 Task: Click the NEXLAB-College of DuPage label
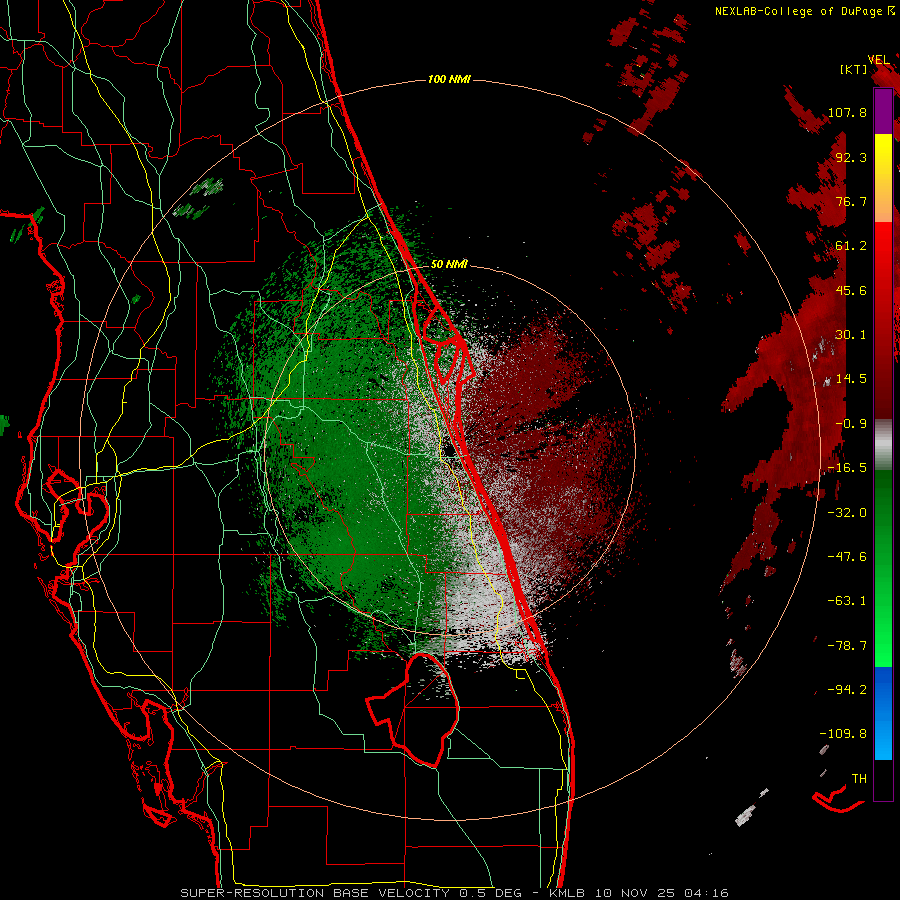click(798, 11)
